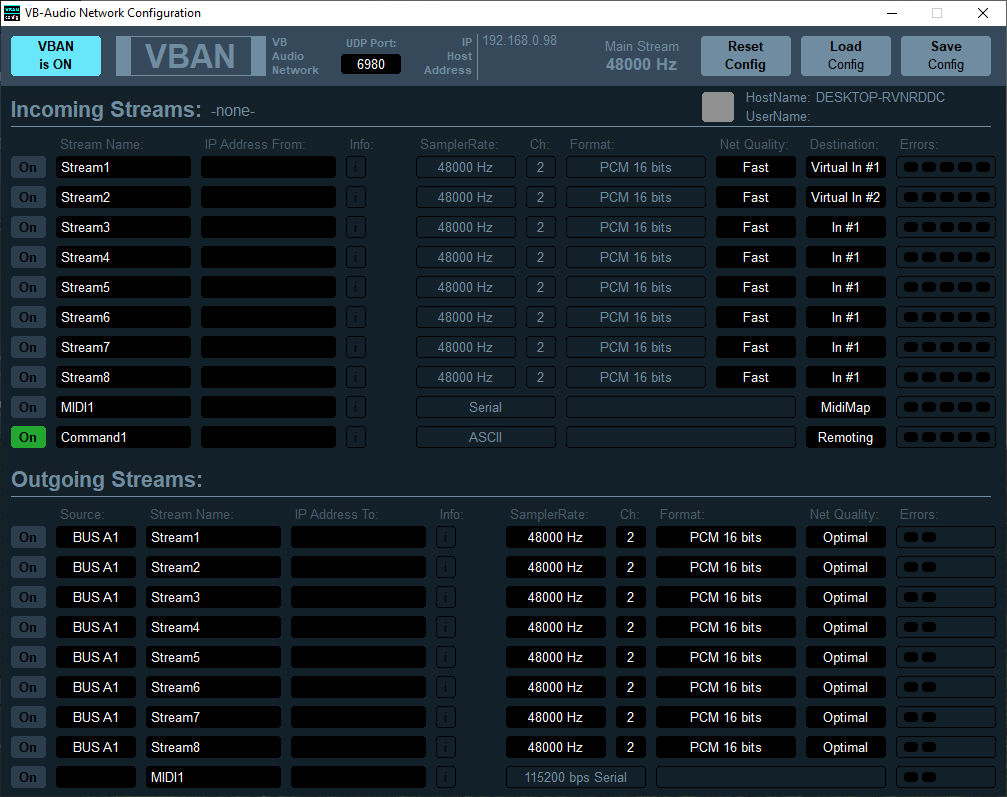Open info for outgoing Stream6

point(446,687)
